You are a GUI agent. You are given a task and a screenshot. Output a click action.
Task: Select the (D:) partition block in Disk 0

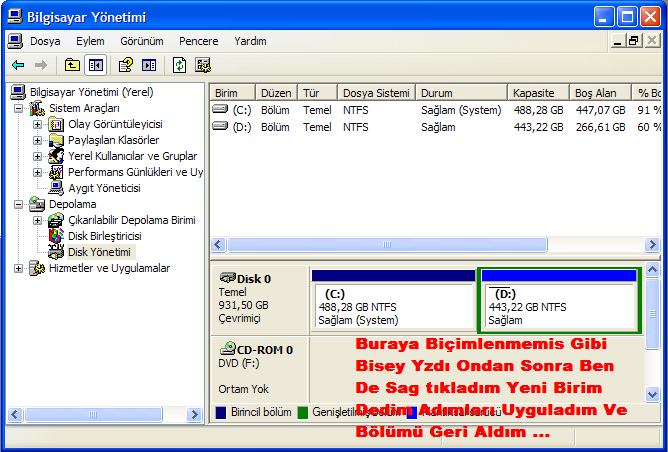click(x=559, y=306)
